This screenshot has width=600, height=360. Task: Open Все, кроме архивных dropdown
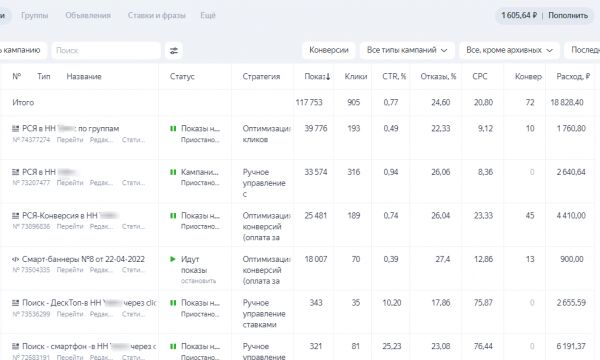click(x=509, y=50)
